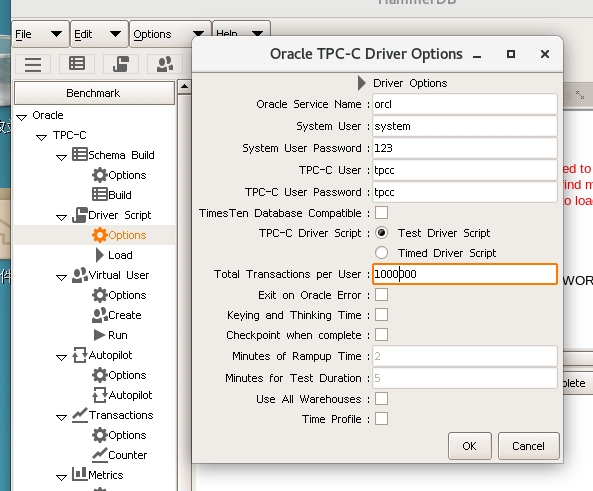Click OK to confirm driver options
This screenshot has width=593, height=491.
pos(469,446)
